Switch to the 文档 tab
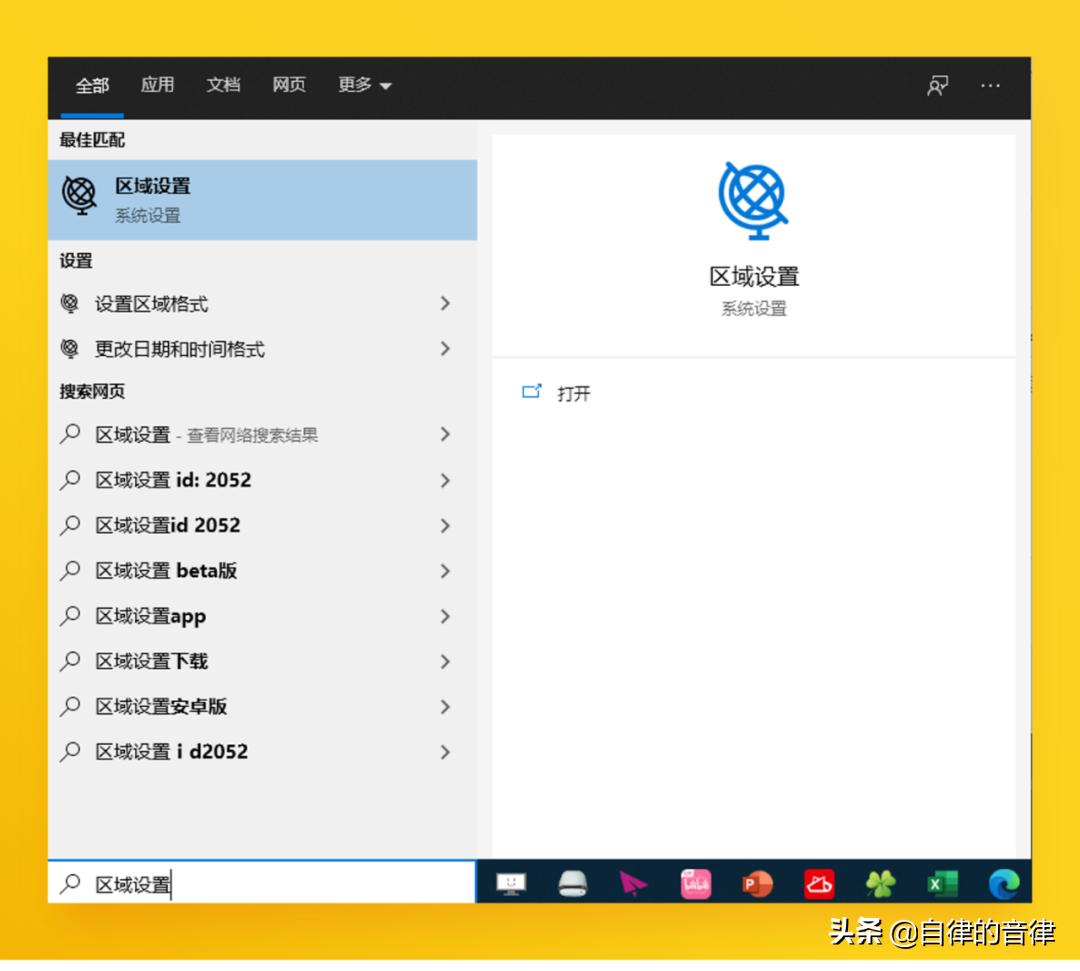 (x=222, y=85)
